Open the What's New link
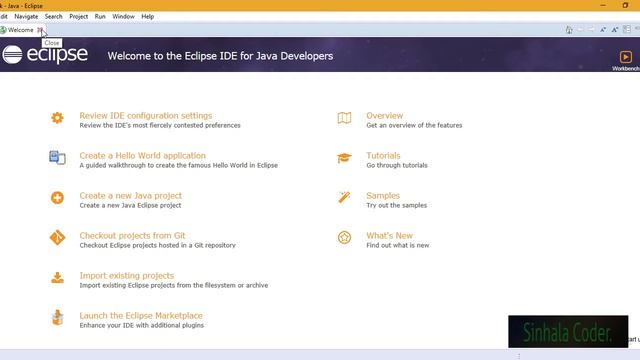The image size is (640, 360). coord(389,236)
